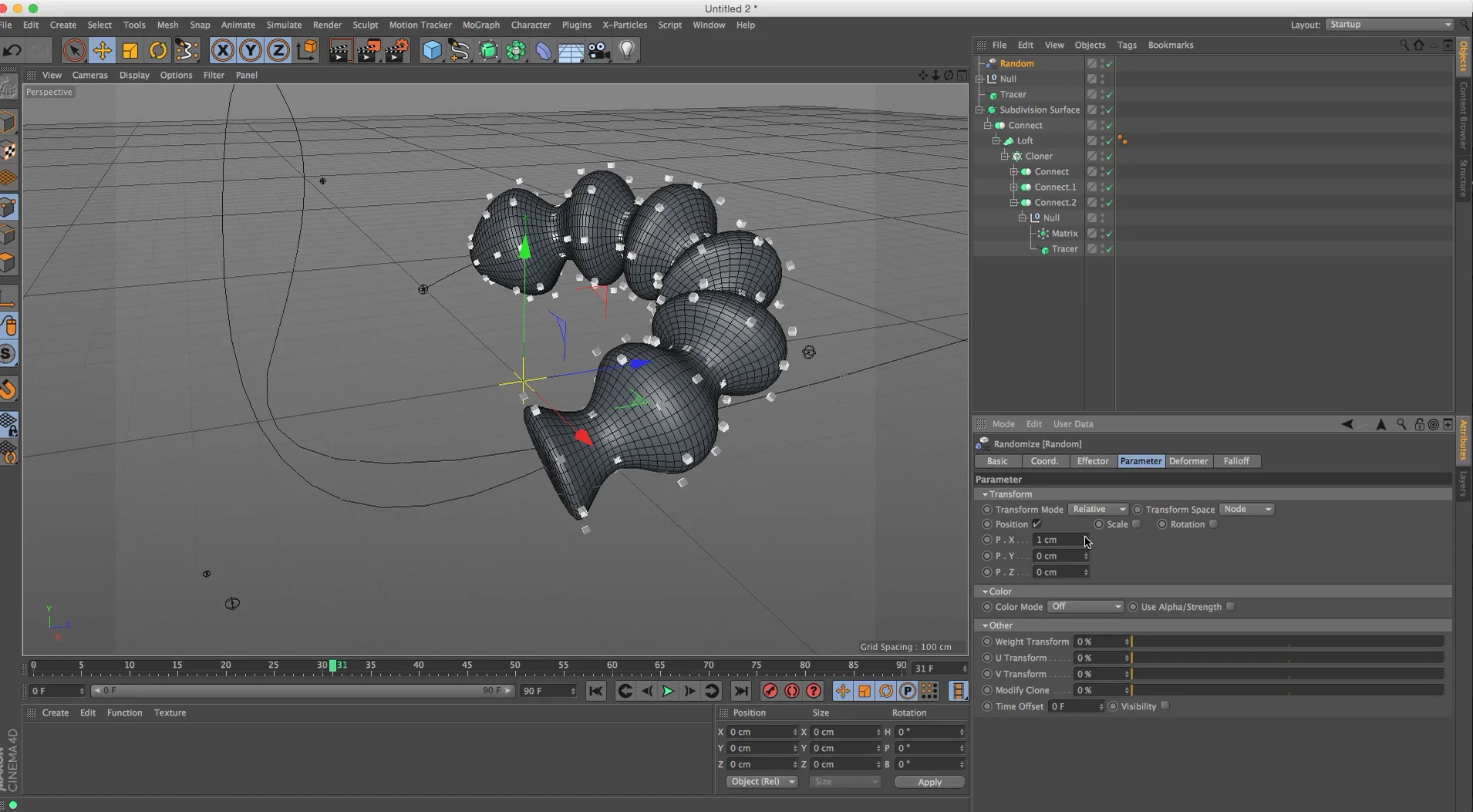This screenshot has width=1473, height=812.
Task: Select the Move tool
Action: click(102, 50)
